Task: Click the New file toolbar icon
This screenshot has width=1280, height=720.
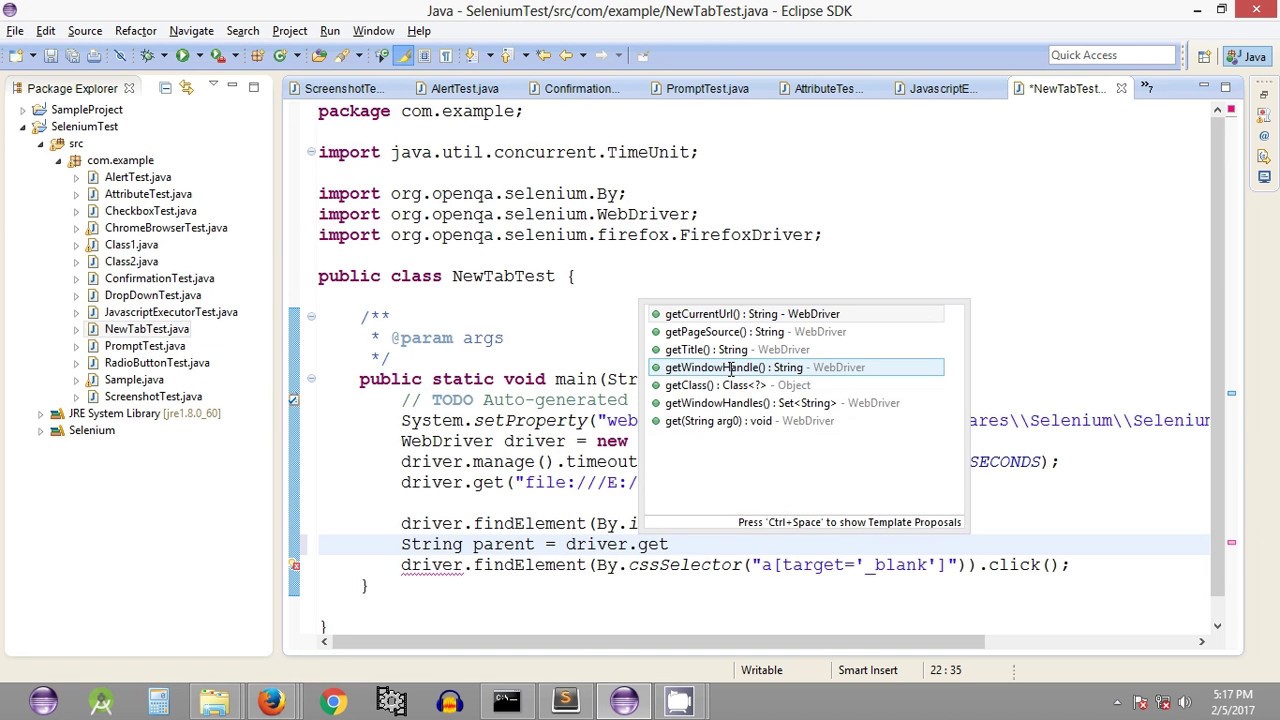Action: [16, 55]
